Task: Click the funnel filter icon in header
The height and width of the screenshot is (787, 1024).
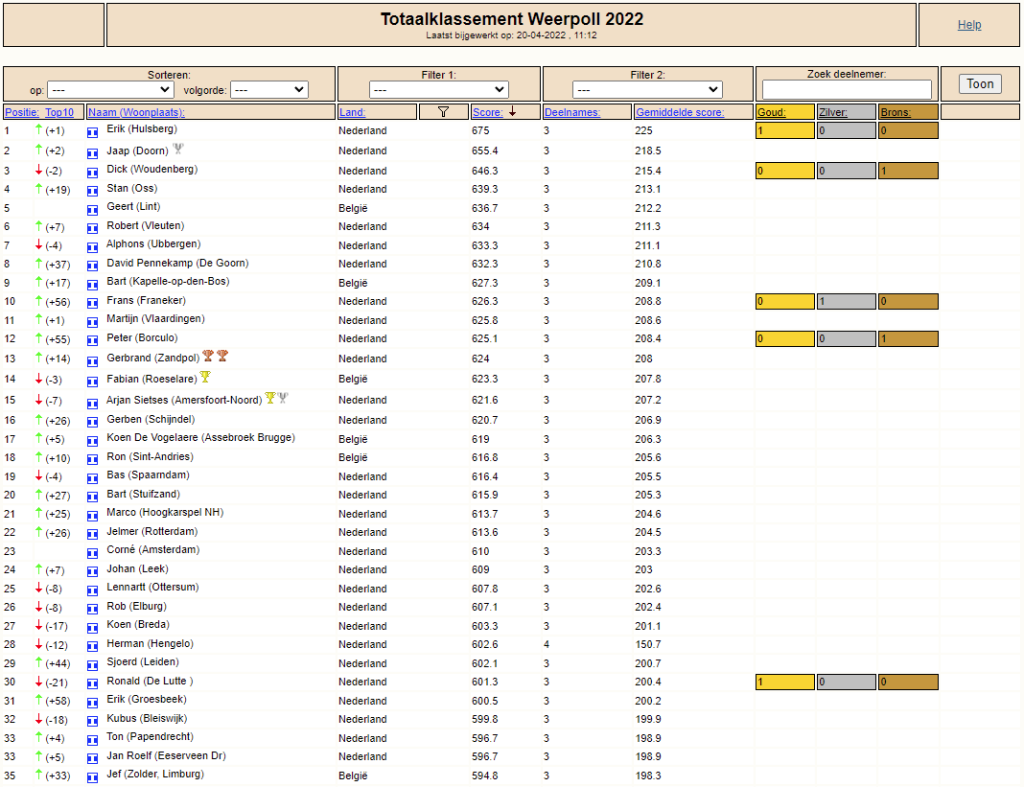Action: [443, 112]
